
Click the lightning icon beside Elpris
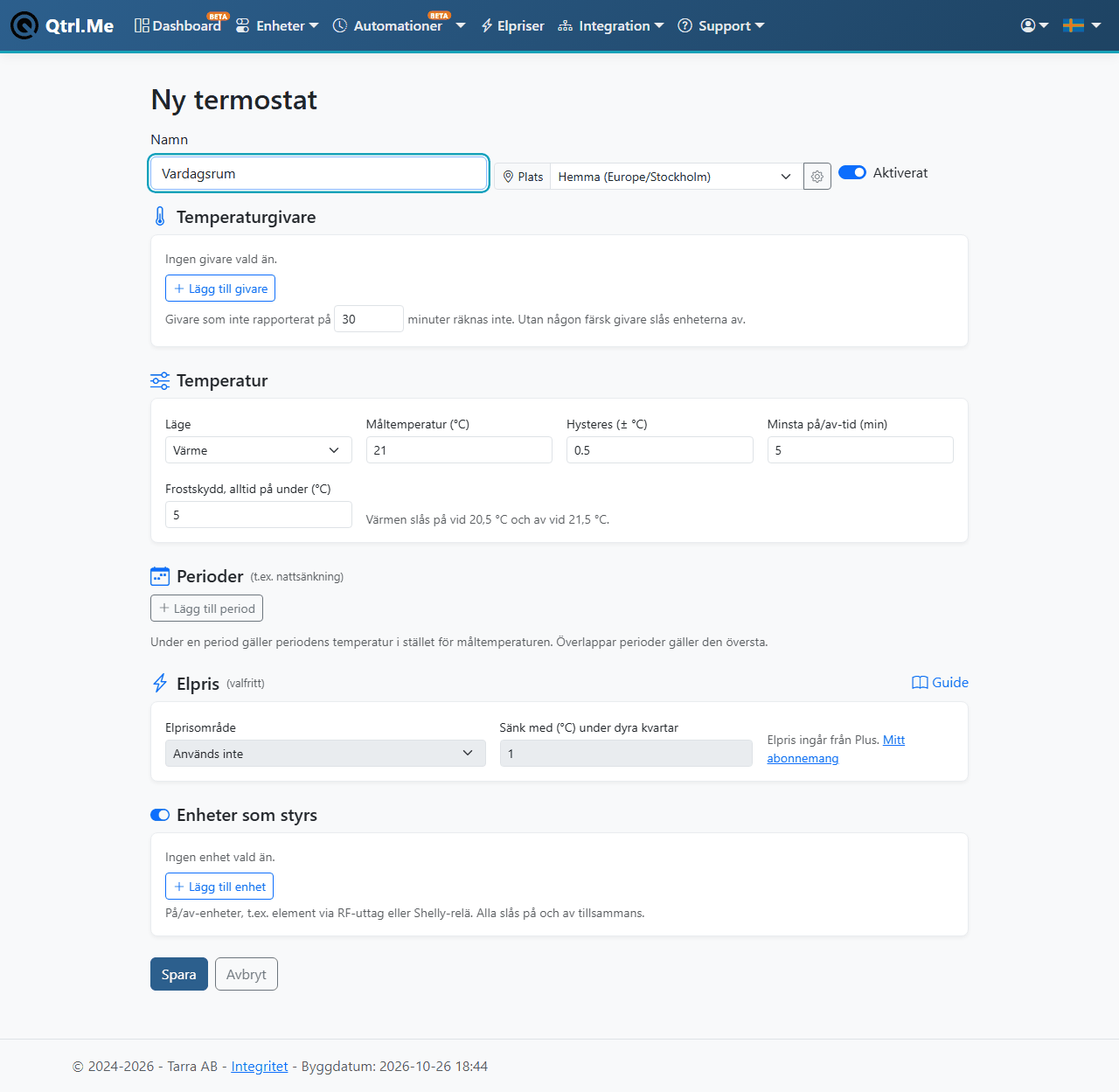click(x=160, y=683)
